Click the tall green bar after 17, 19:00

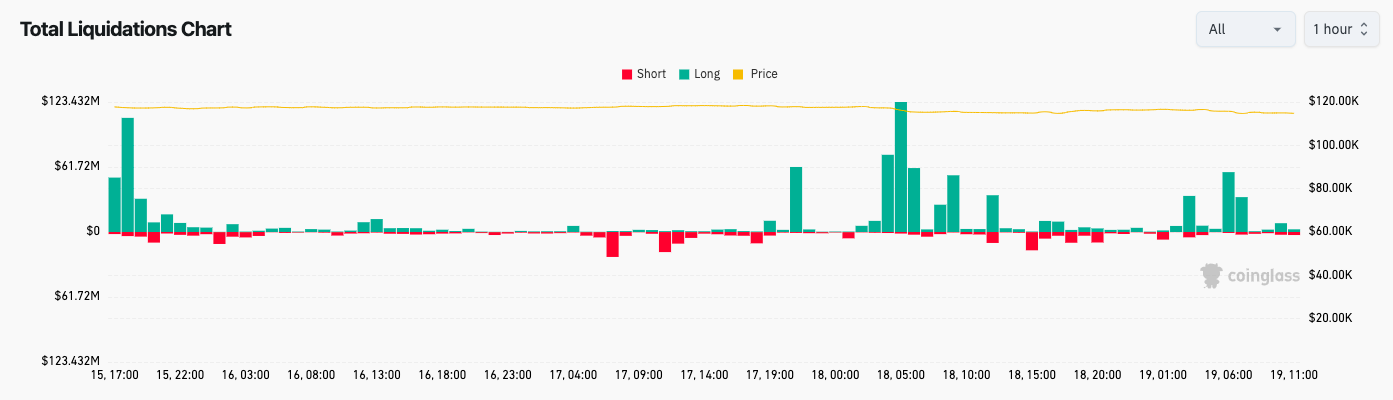pos(796,198)
